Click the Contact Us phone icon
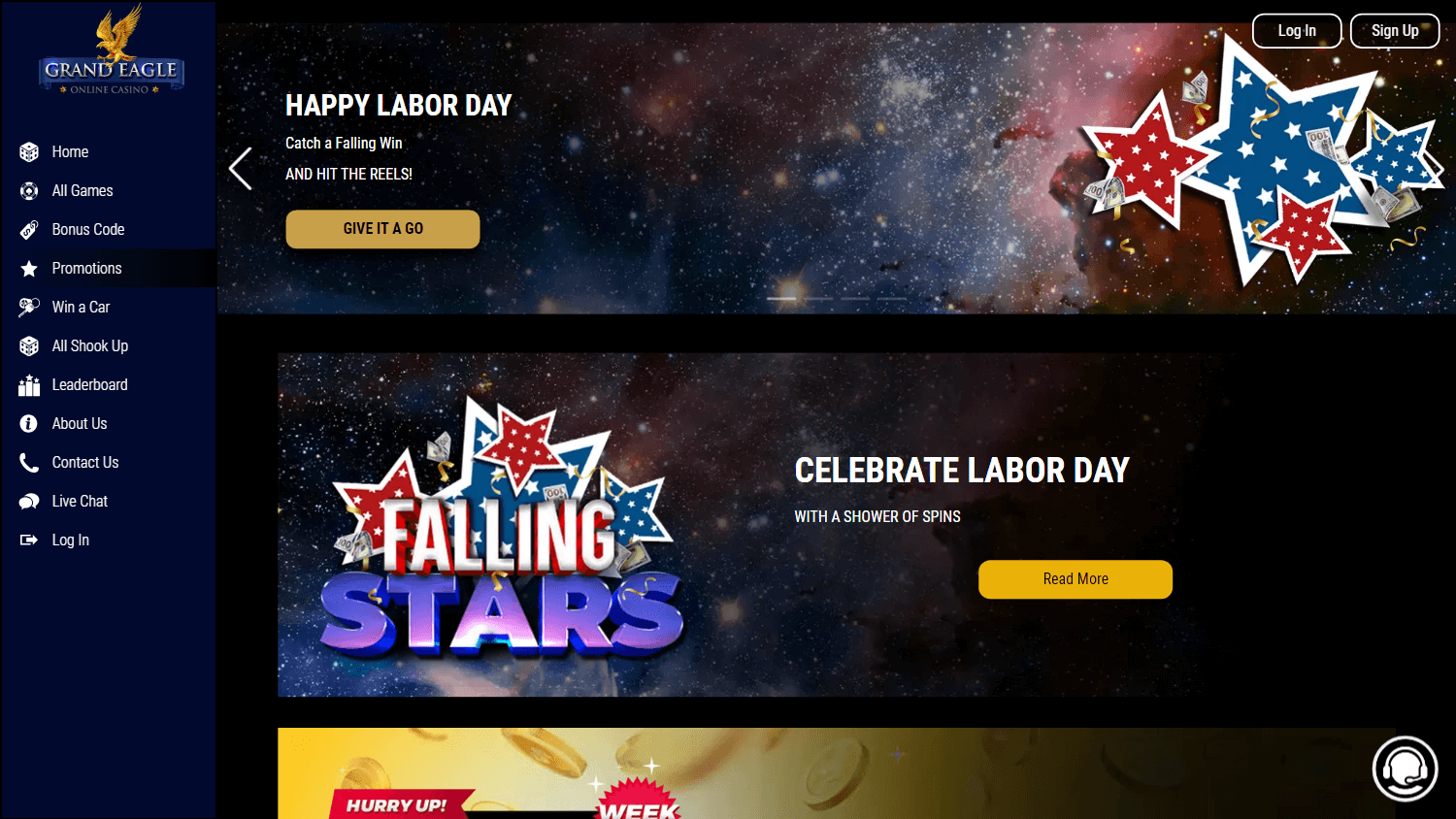 tap(29, 463)
